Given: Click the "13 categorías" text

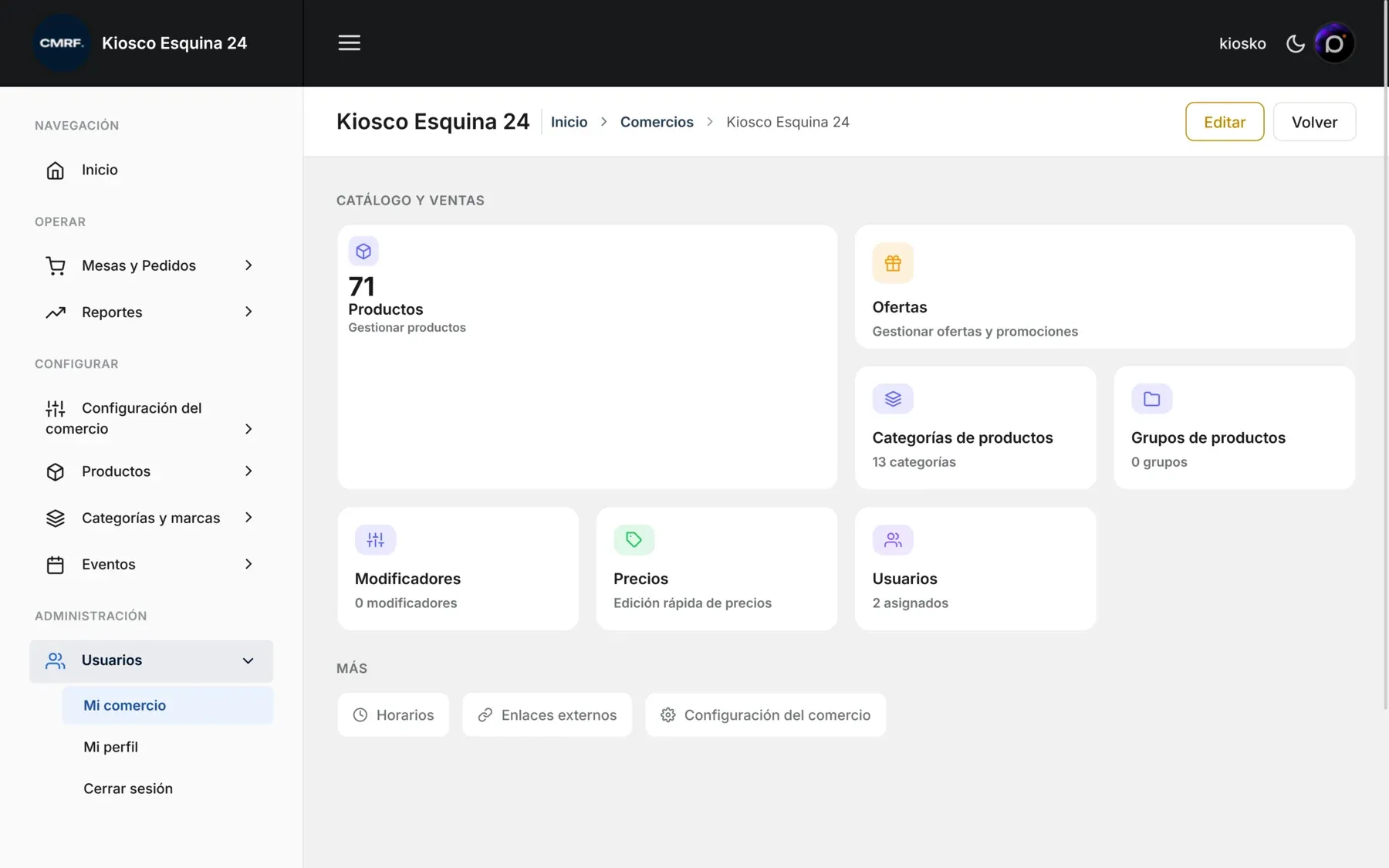Looking at the screenshot, I should point(914,462).
